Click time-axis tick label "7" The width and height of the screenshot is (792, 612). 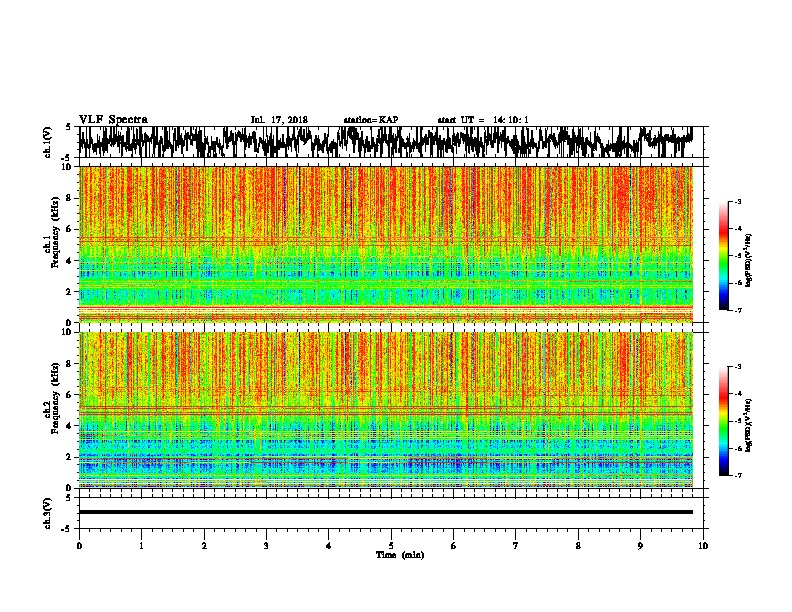[516, 546]
